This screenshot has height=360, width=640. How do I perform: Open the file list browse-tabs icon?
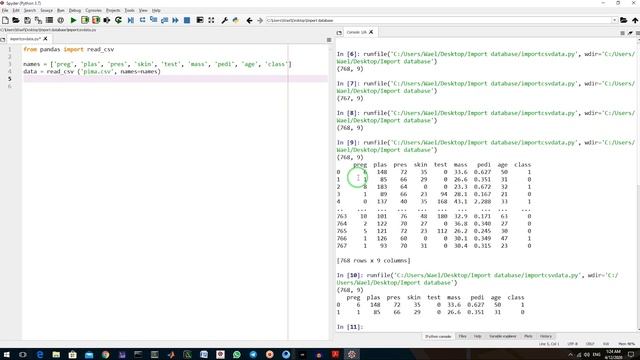pos(49,20)
